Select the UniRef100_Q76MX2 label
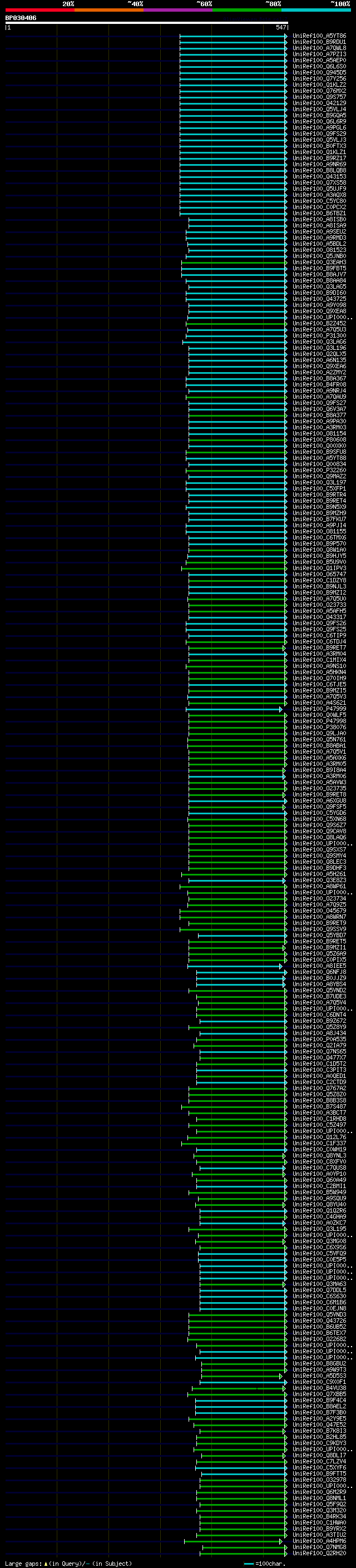The width and height of the screenshot is (356, 1568). [319, 91]
